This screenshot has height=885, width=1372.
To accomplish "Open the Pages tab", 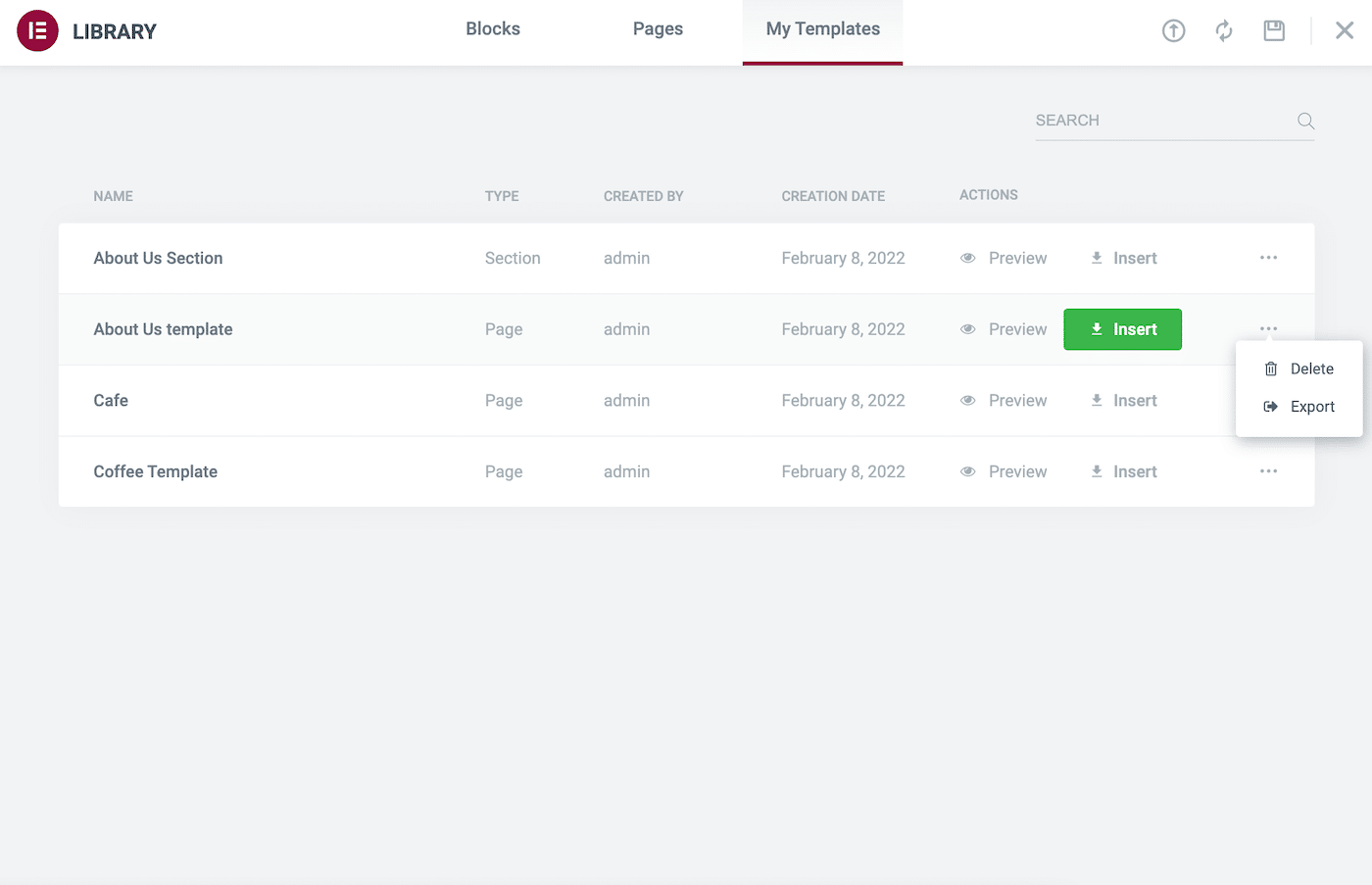I will 658,28.
